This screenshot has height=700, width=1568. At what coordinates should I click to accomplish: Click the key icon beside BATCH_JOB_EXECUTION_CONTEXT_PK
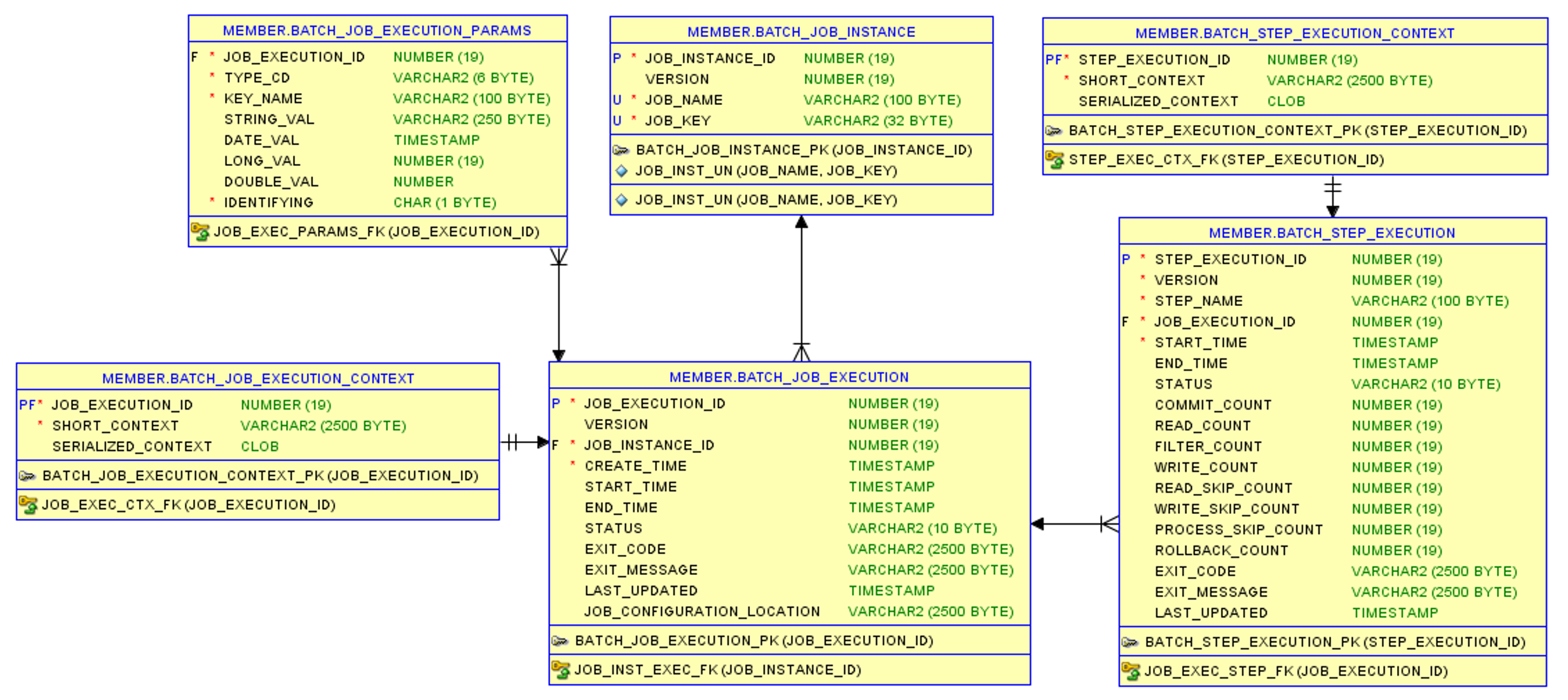(28, 475)
